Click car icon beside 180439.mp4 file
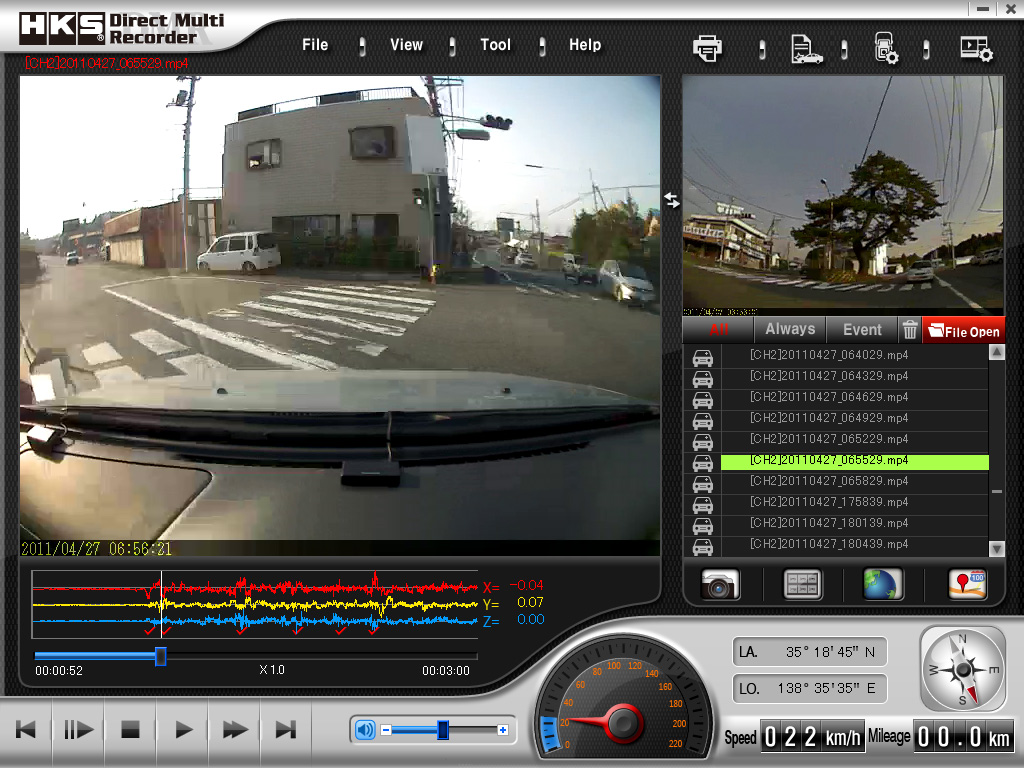 pos(703,547)
